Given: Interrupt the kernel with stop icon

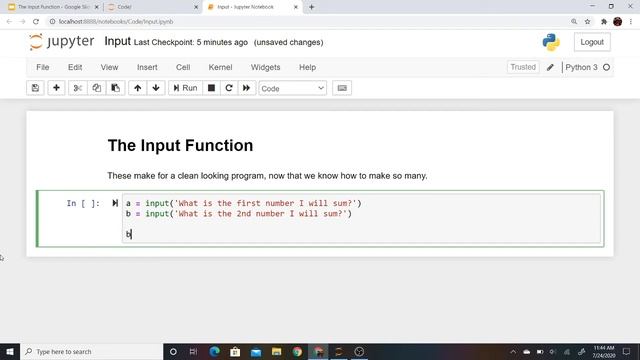Looking at the screenshot, I should [x=211, y=88].
